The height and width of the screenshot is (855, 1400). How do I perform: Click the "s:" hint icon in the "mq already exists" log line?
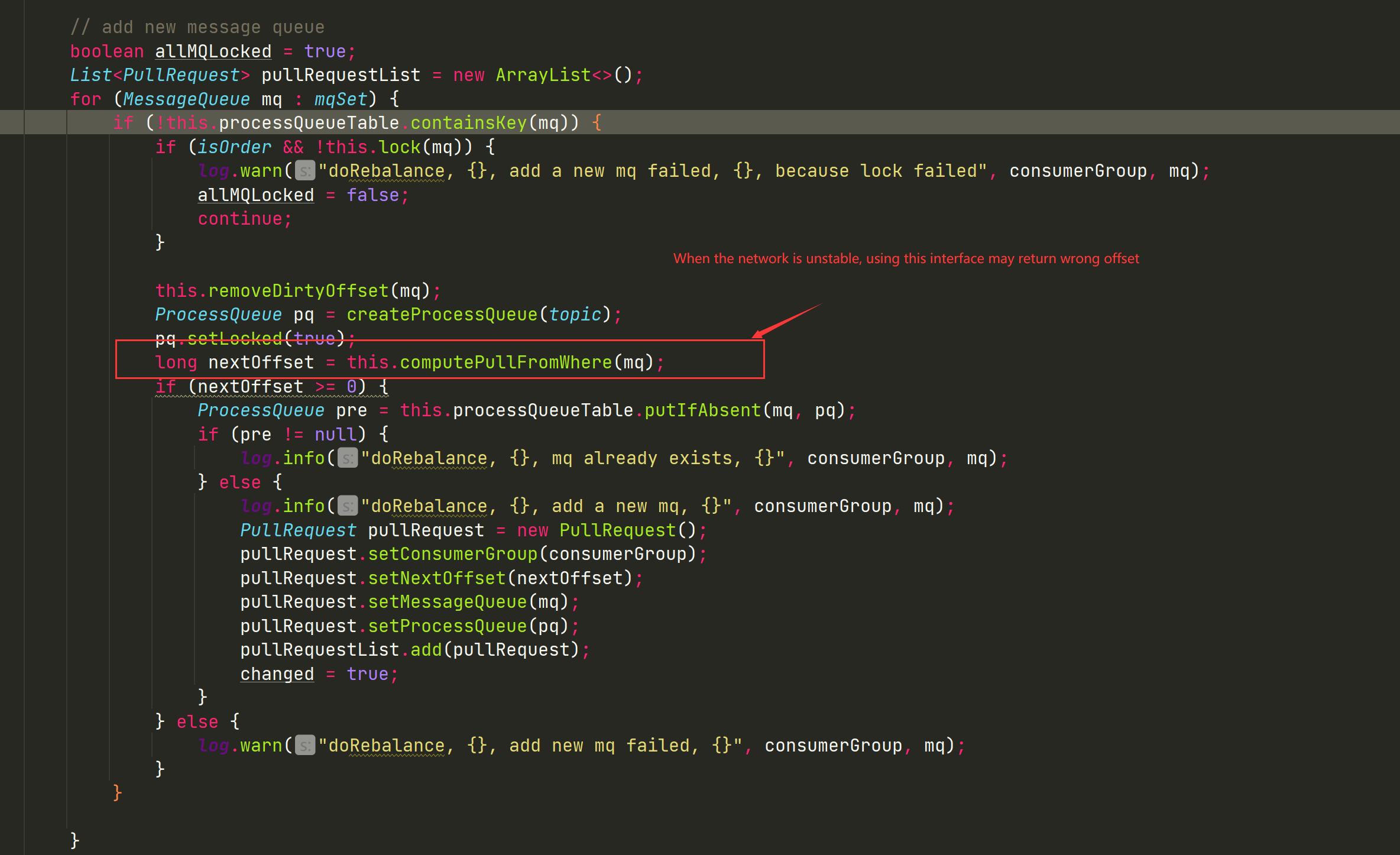coord(347,458)
